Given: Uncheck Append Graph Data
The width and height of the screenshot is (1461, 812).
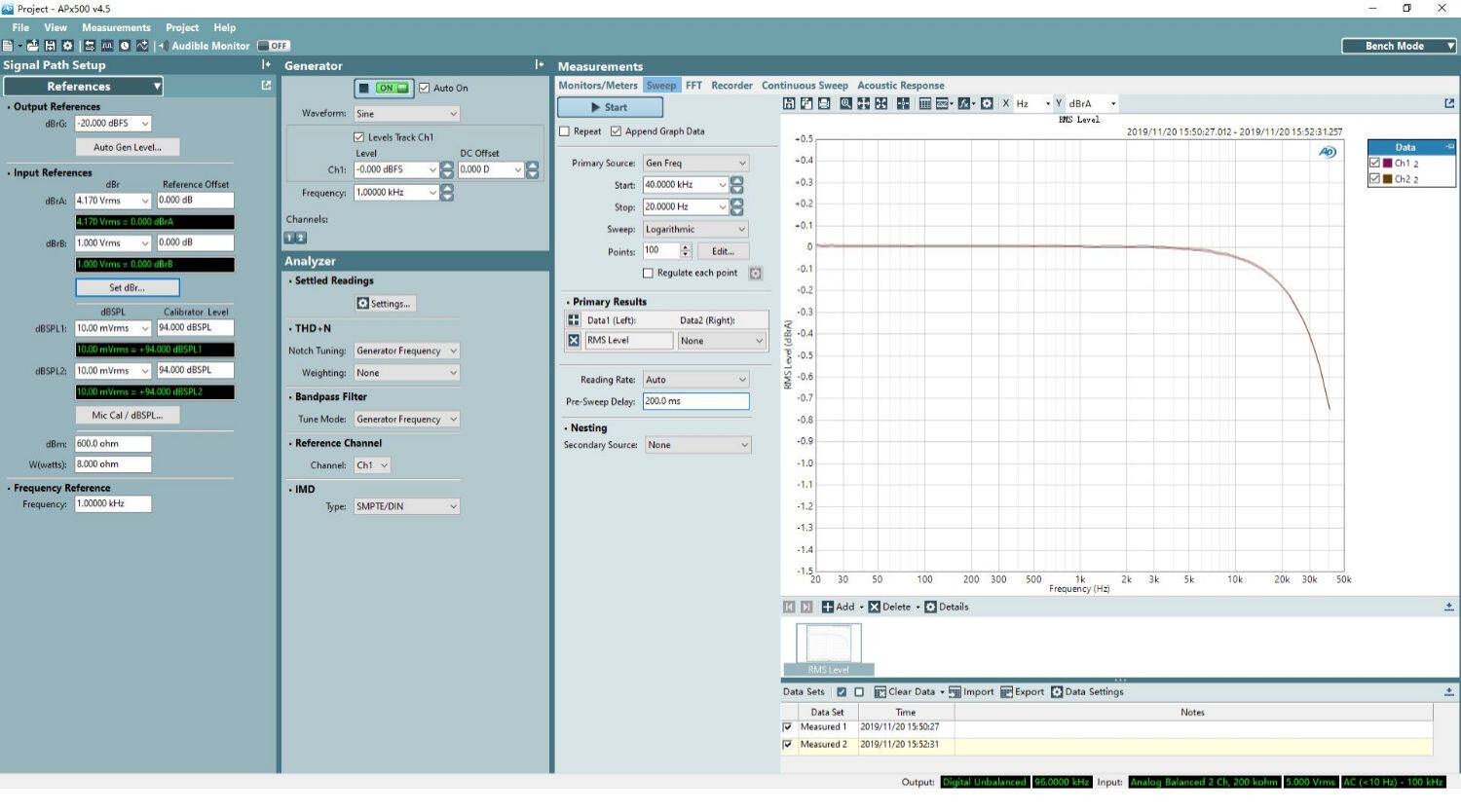Looking at the screenshot, I should [616, 131].
